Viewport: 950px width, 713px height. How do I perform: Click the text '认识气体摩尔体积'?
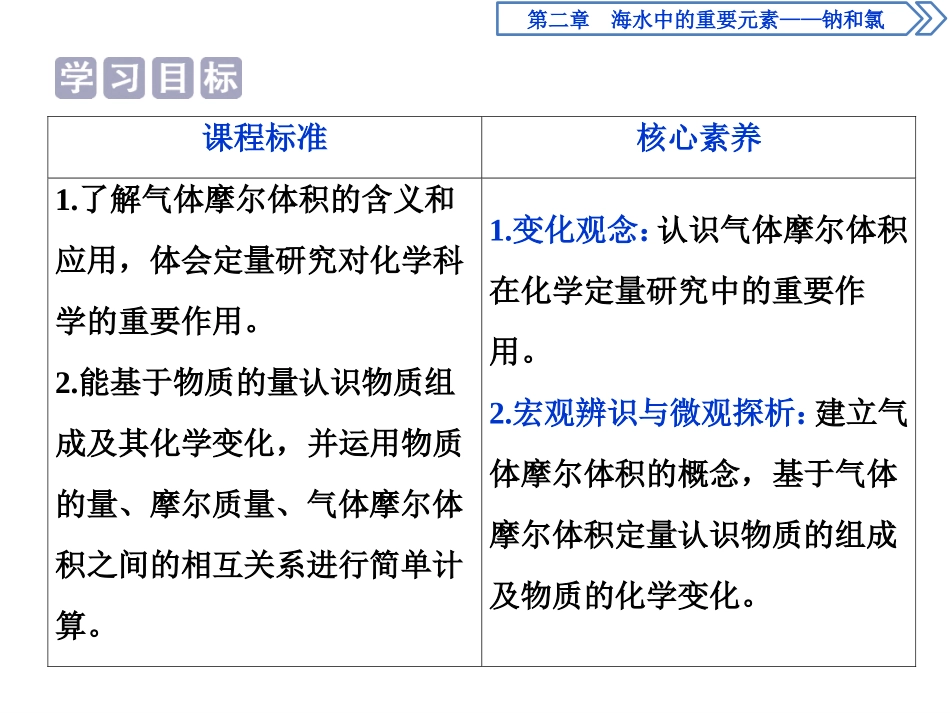point(783,230)
